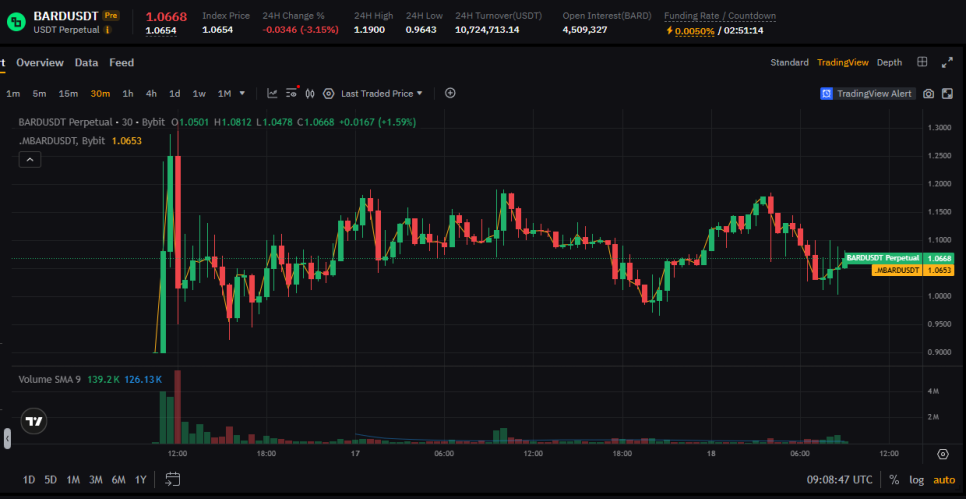Click the Volume SMA 9 legend
The image size is (966, 499).
pos(49,379)
